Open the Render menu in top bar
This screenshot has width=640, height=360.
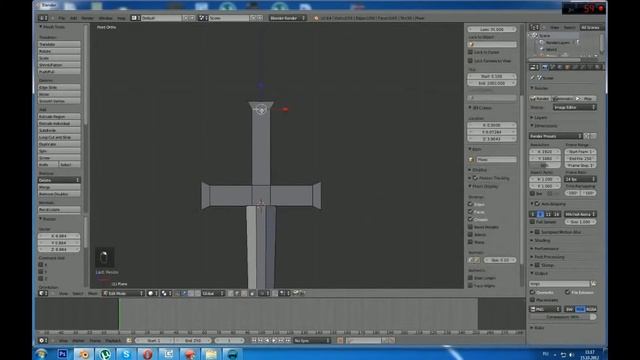(x=87, y=18)
